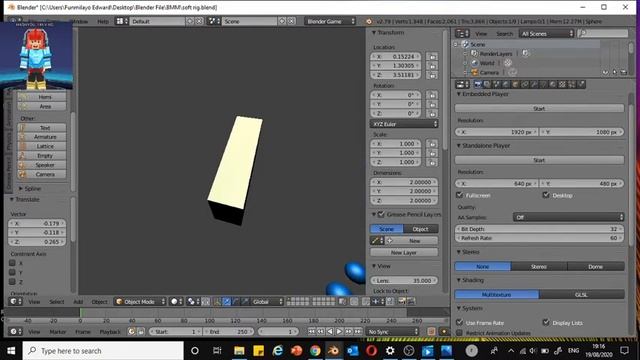Open the Object Mode dropdown
Screen dimensions: 640x360
click(x=140, y=302)
